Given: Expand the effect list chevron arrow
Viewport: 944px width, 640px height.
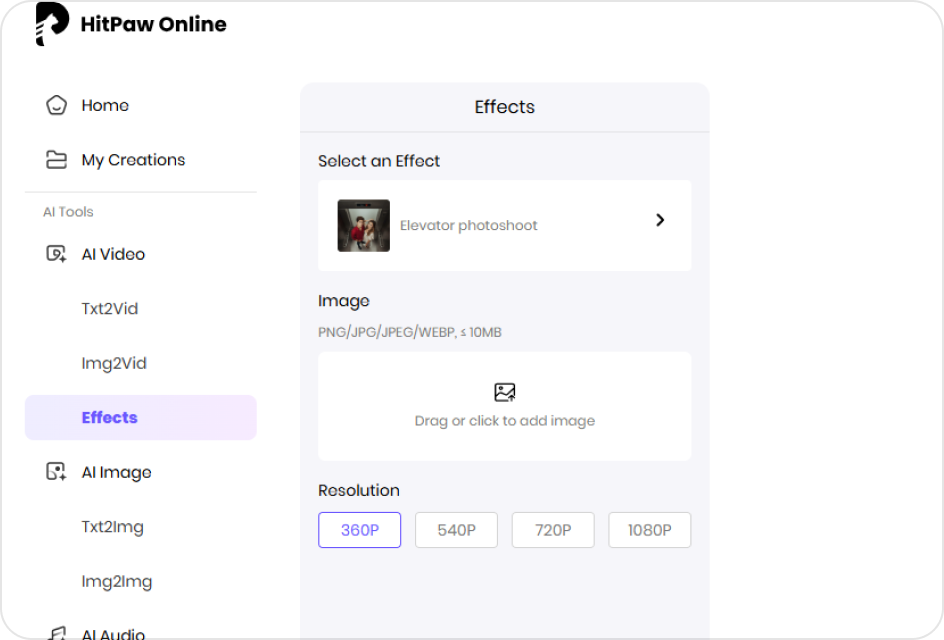Looking at the screenshot, I should click(660, 220).
